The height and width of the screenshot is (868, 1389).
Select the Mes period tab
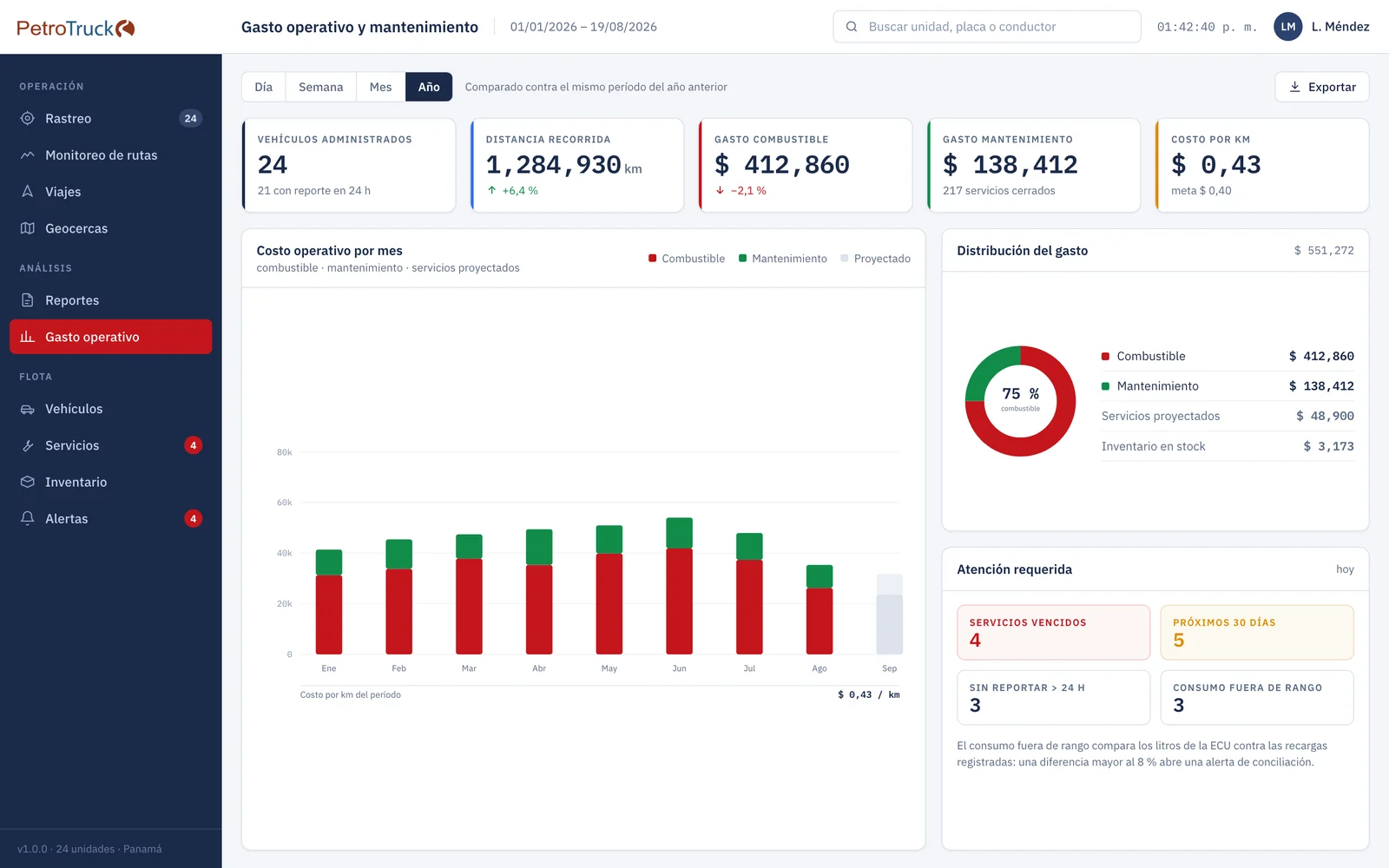pyautogui.click(x=381, y=87)
